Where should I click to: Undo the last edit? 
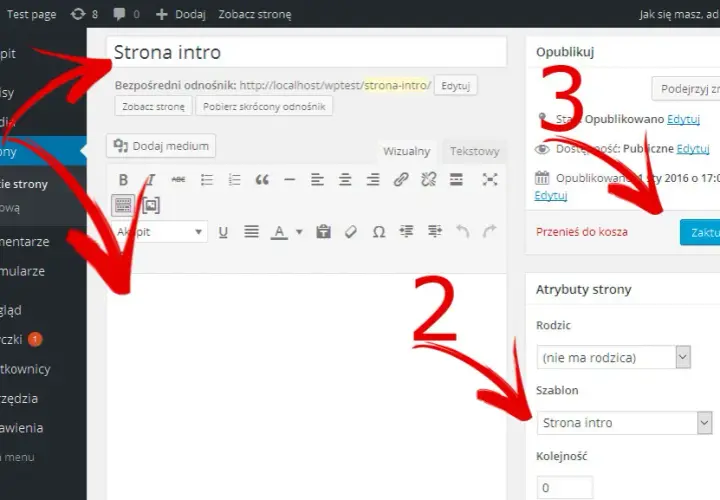[462, 232]
